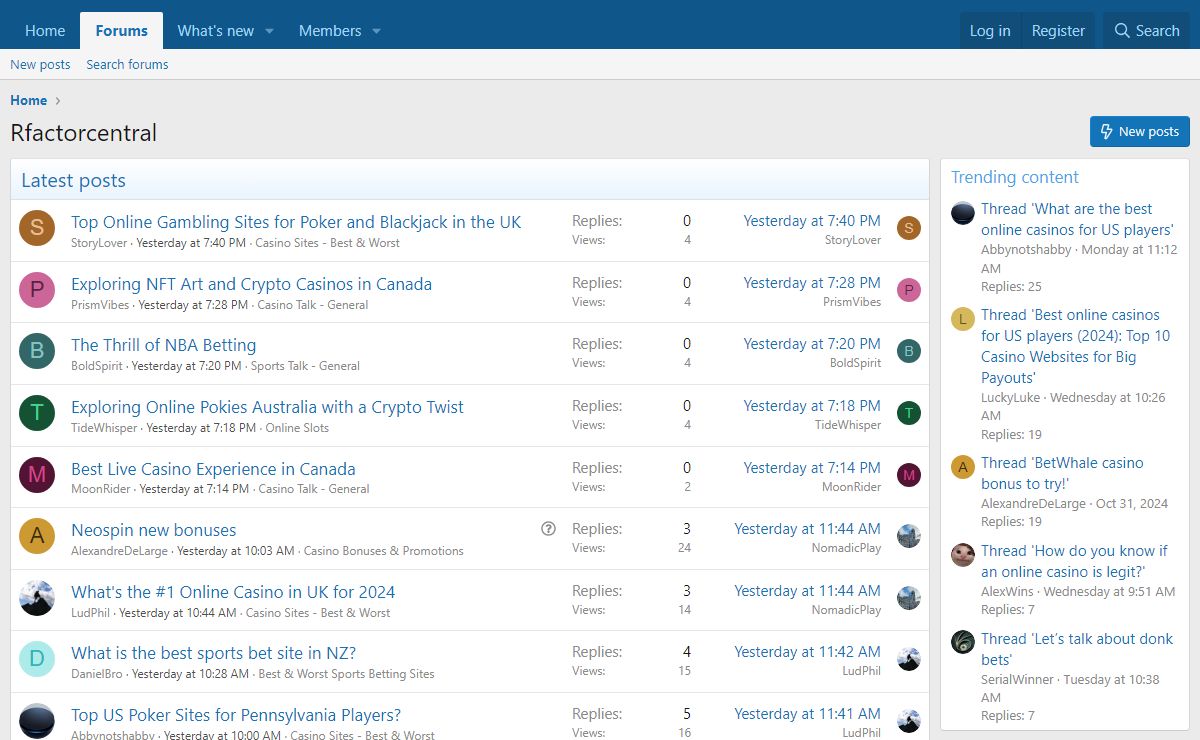Click the Log in button

click(x=990, y=31)
